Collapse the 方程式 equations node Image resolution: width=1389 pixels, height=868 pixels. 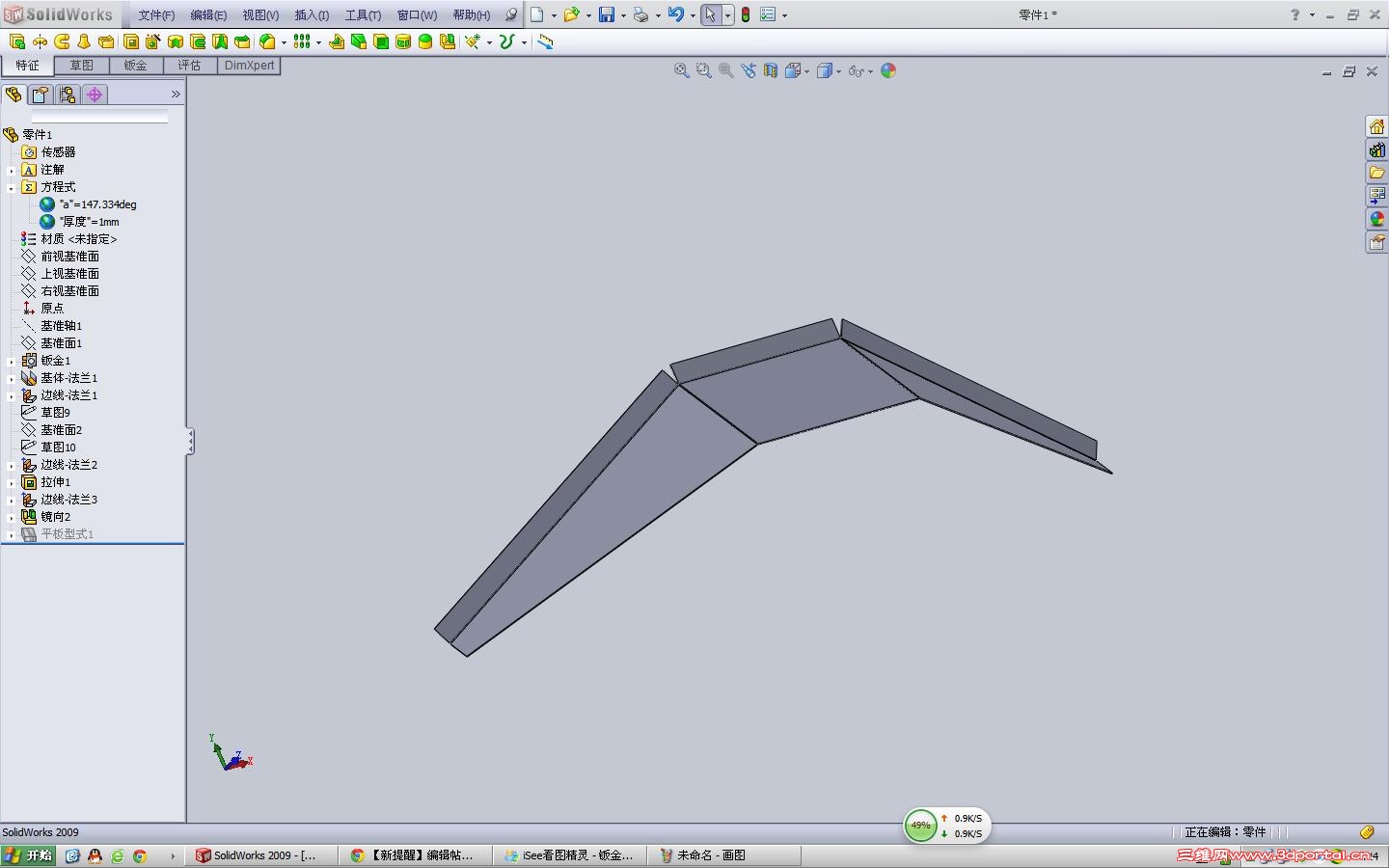(11, 187)
